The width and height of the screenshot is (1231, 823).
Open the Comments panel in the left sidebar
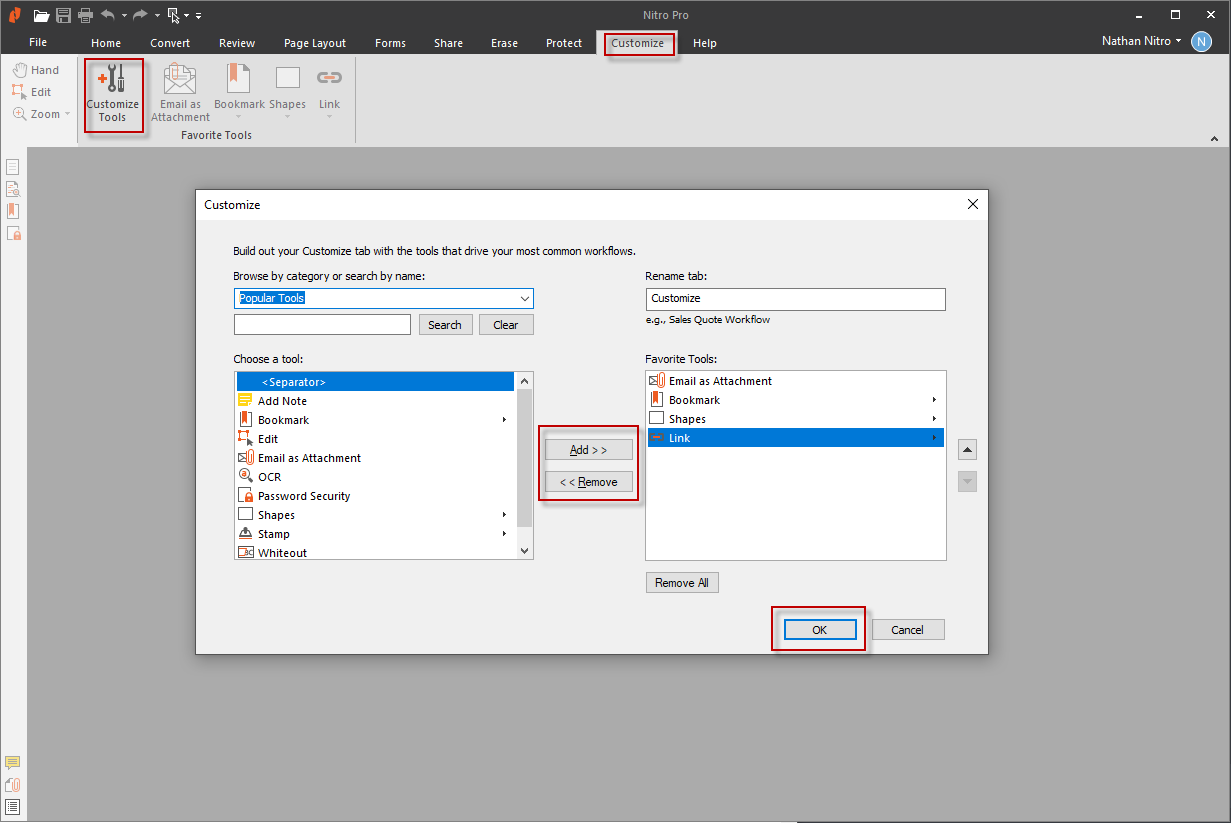click(13, 761)
